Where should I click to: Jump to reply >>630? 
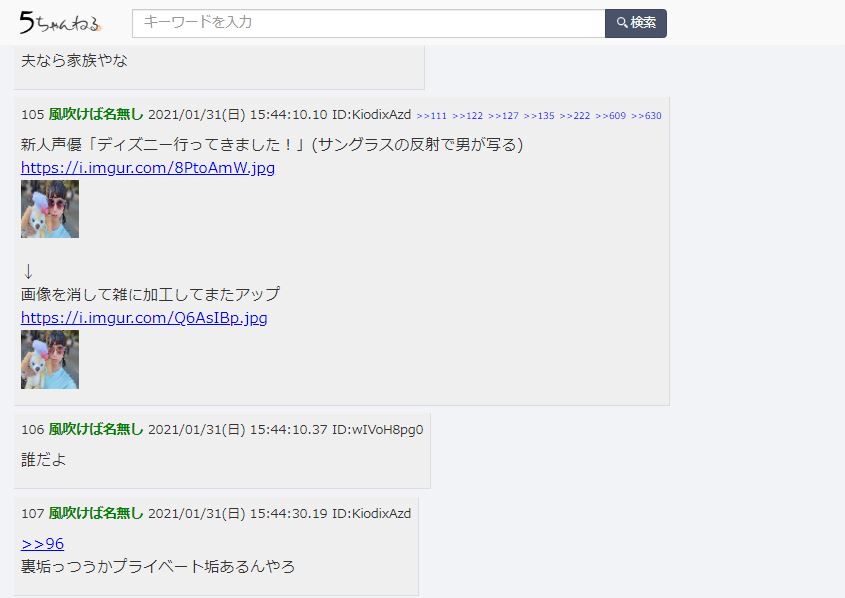pyautogui.click(x=646, y=115)
